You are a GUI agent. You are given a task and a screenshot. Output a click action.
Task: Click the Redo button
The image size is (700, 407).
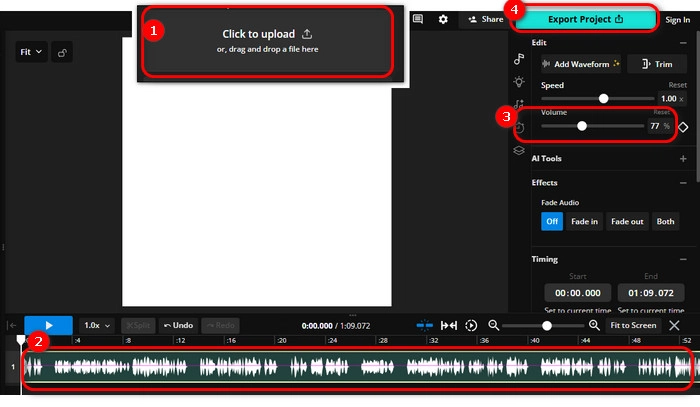click(221, 325)
